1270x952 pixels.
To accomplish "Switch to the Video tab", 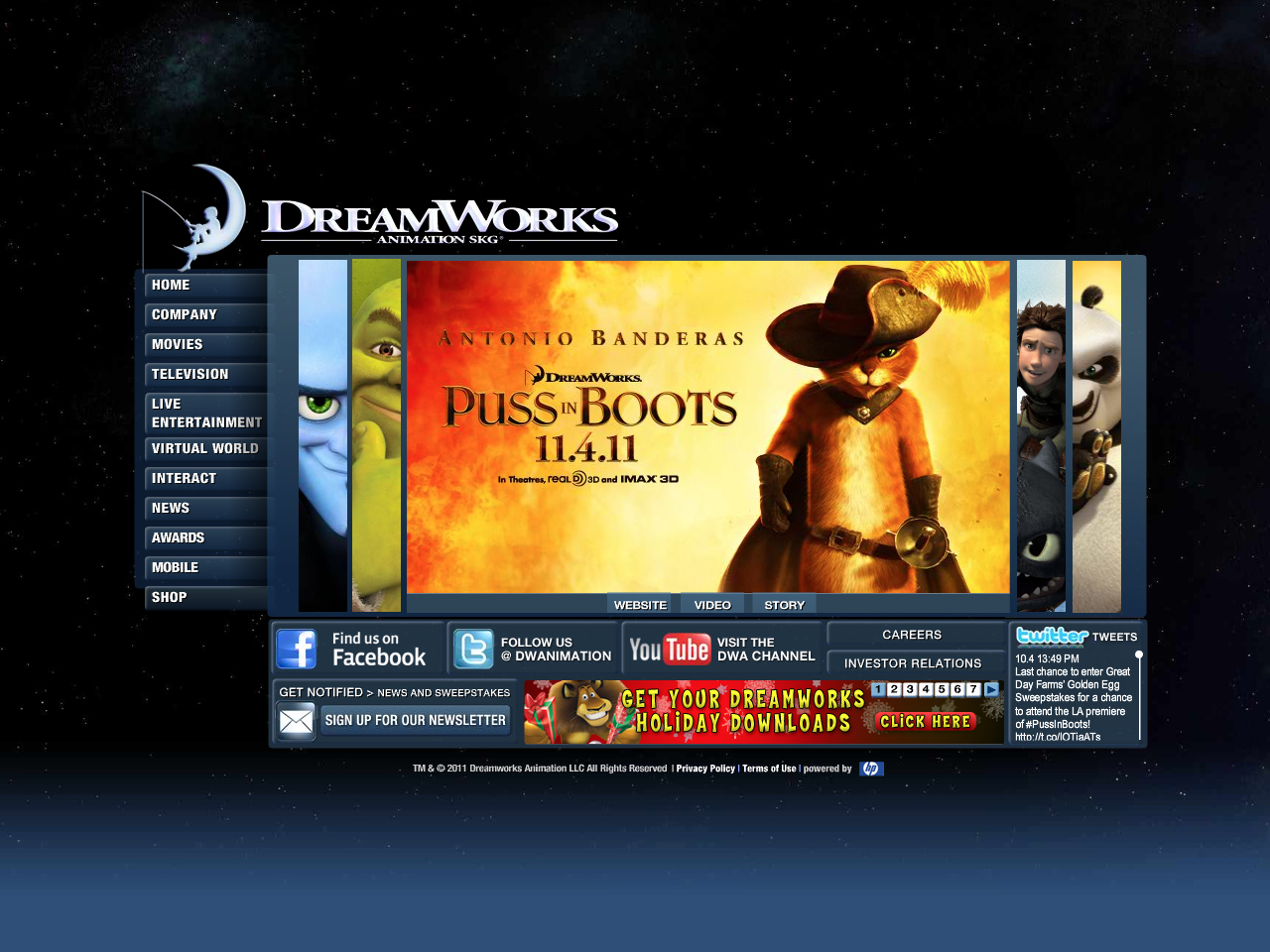I will click(712, 605).
